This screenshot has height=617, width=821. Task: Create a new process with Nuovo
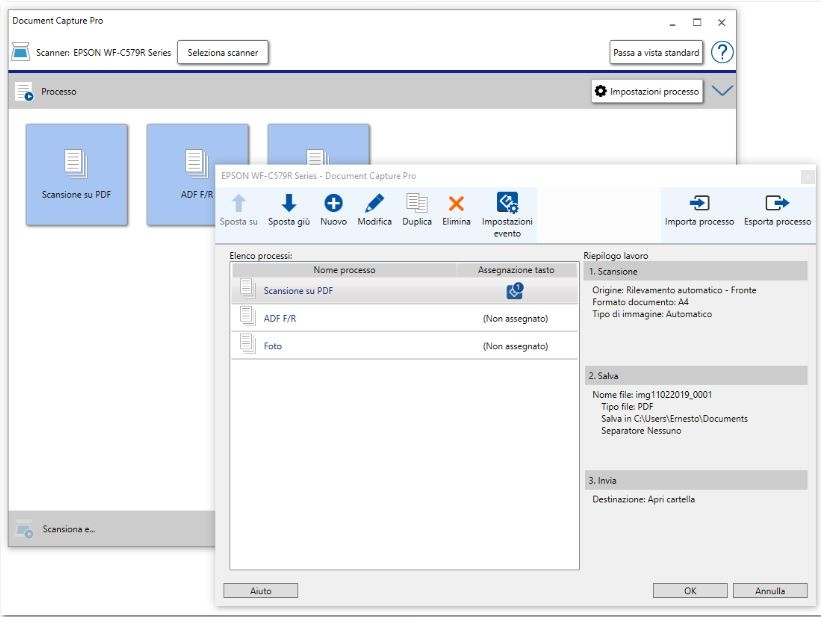(x=333, y=203)
